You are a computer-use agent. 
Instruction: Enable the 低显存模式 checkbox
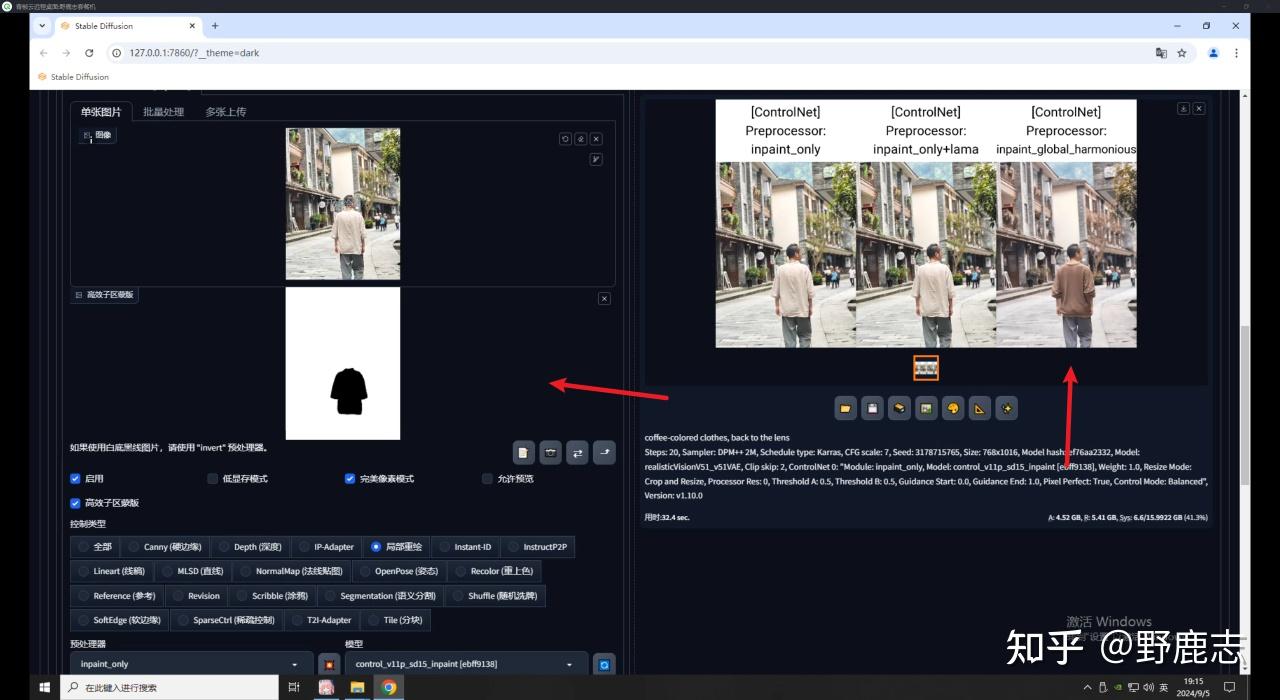[212, 479]
